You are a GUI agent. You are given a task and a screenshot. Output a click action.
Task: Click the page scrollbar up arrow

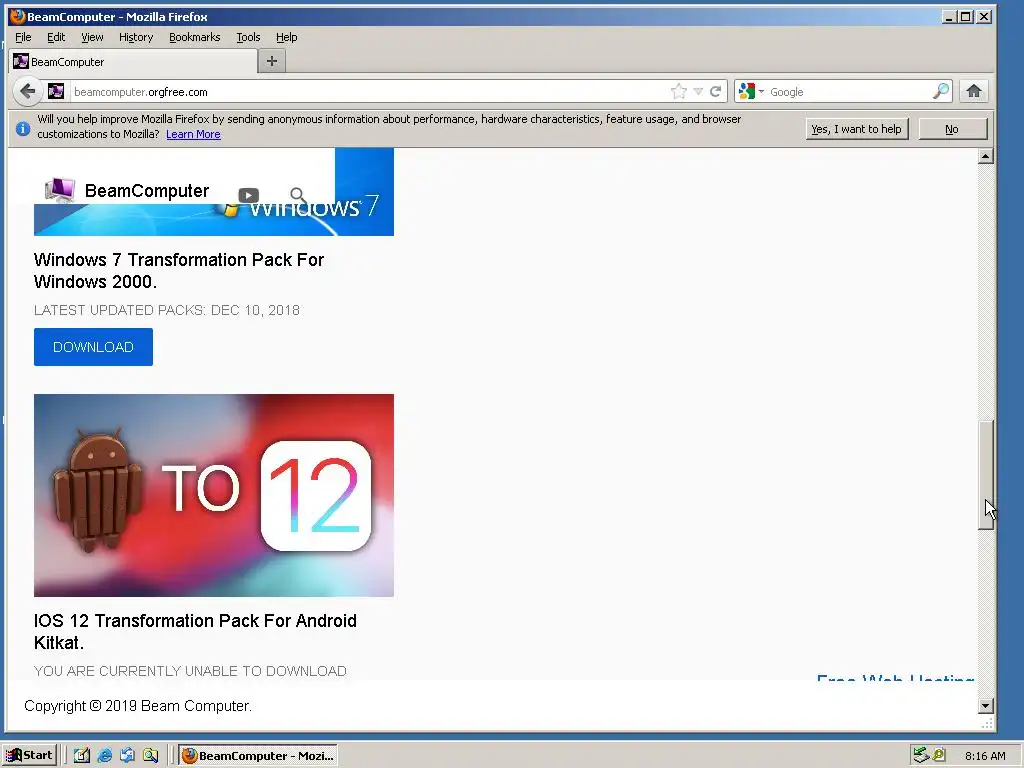coord(985,155)
